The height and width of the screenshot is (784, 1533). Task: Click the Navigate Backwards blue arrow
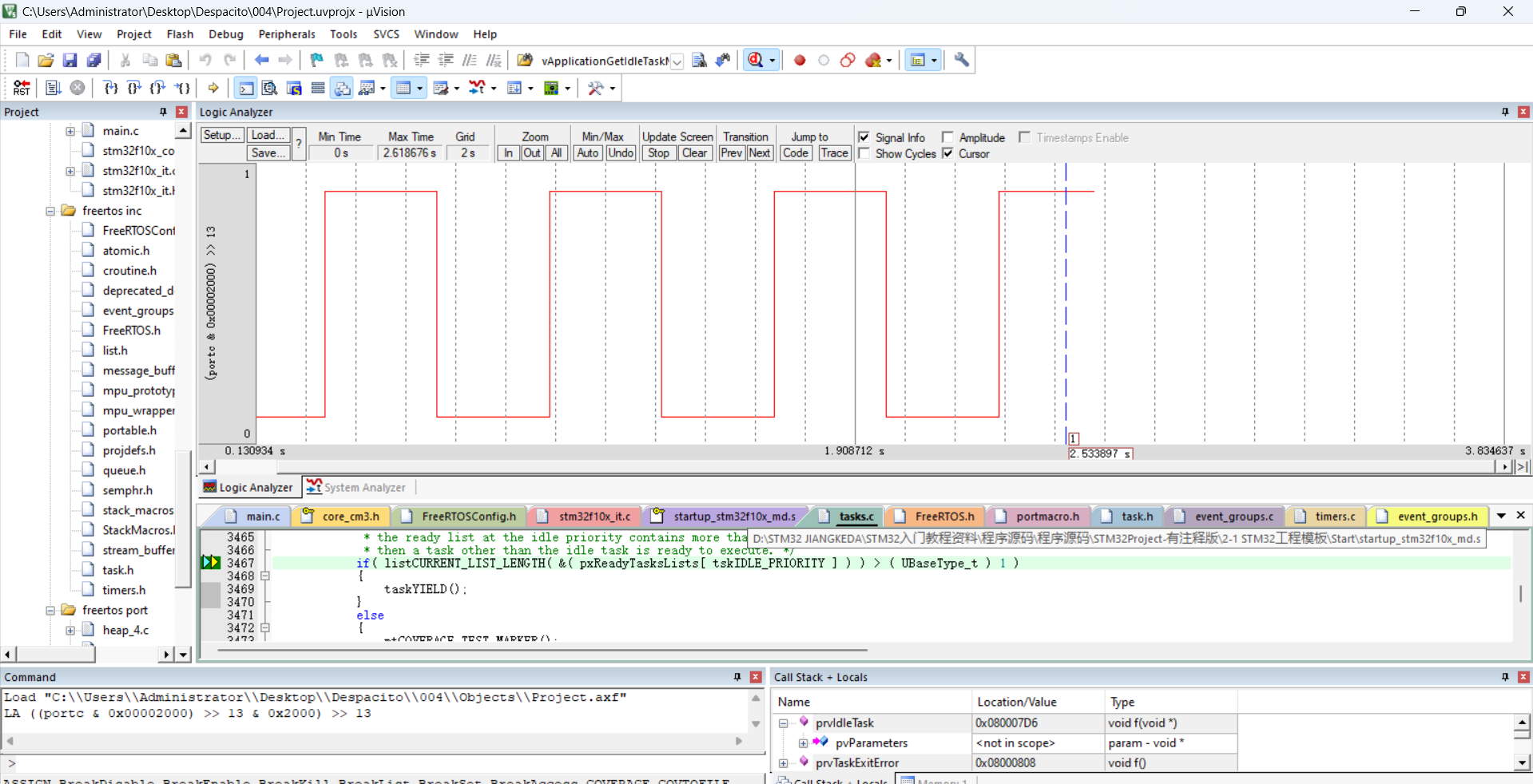pos(261,60)
